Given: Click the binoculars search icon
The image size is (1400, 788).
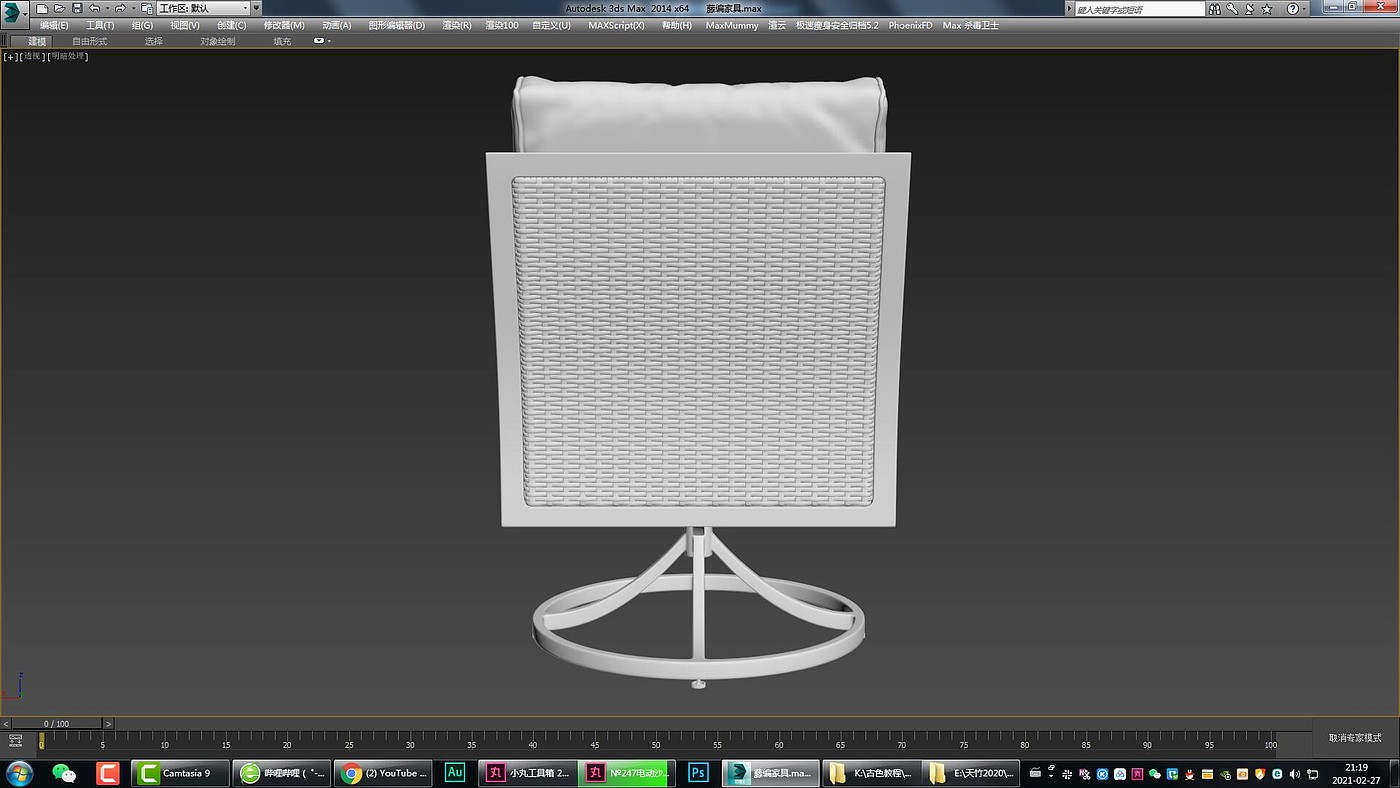Looking at the screenshot, I should (1214, 8).
